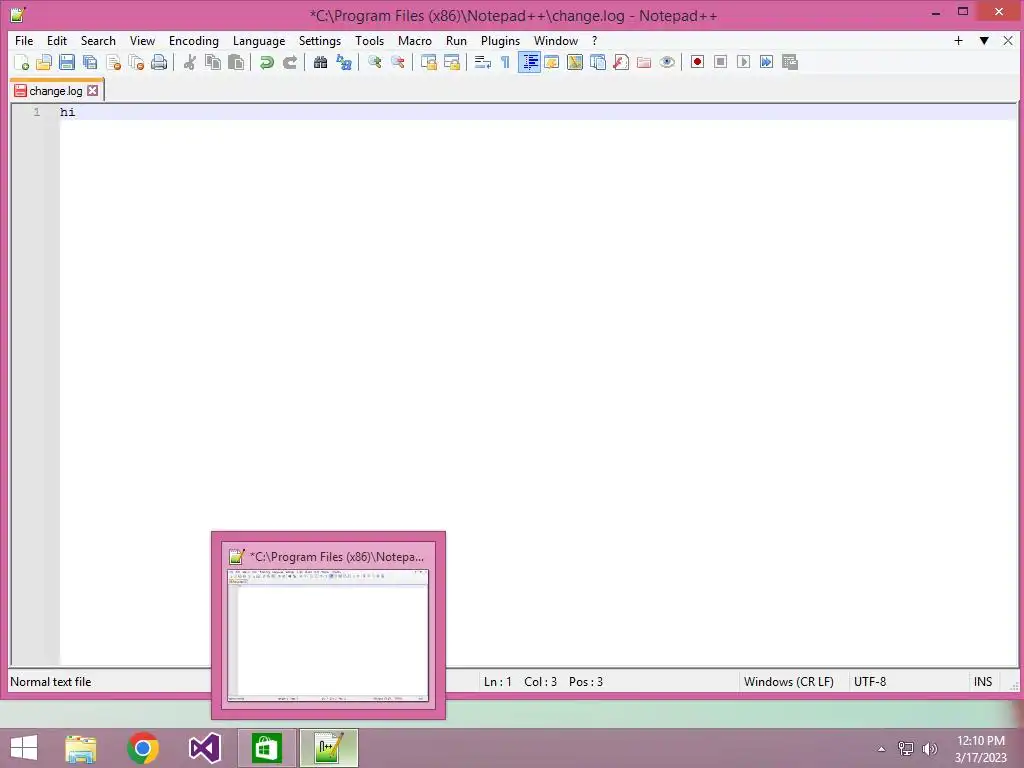Open Visual Studio from the taskbar

[x=204, y=748]
